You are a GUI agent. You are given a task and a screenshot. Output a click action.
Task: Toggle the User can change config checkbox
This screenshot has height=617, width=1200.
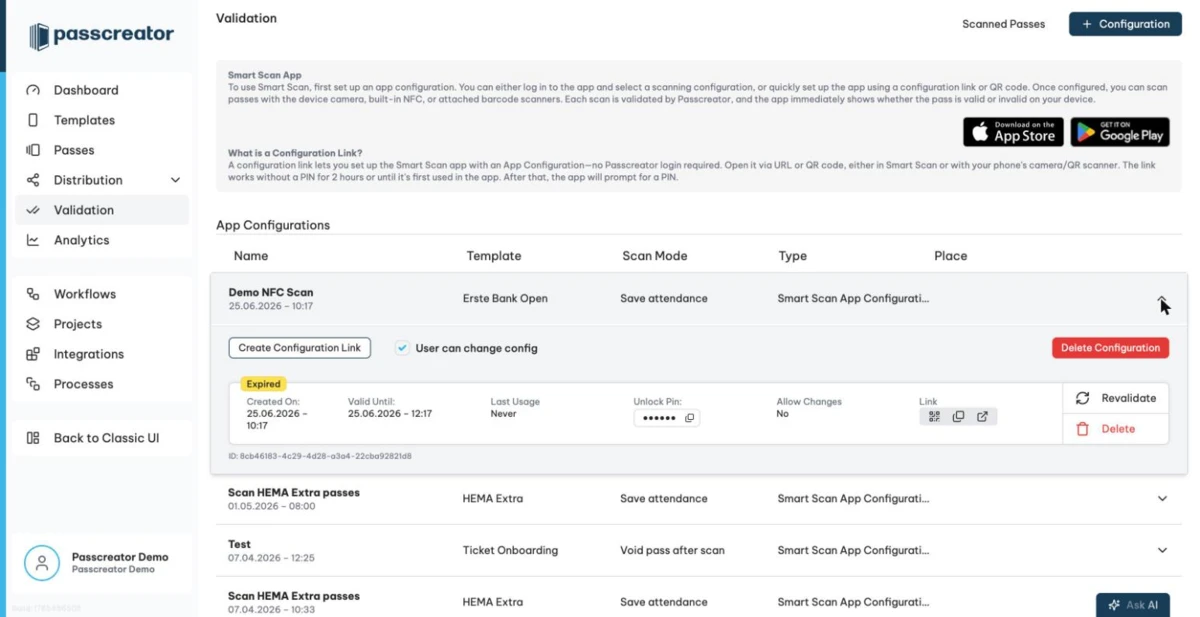pos(402,348)
